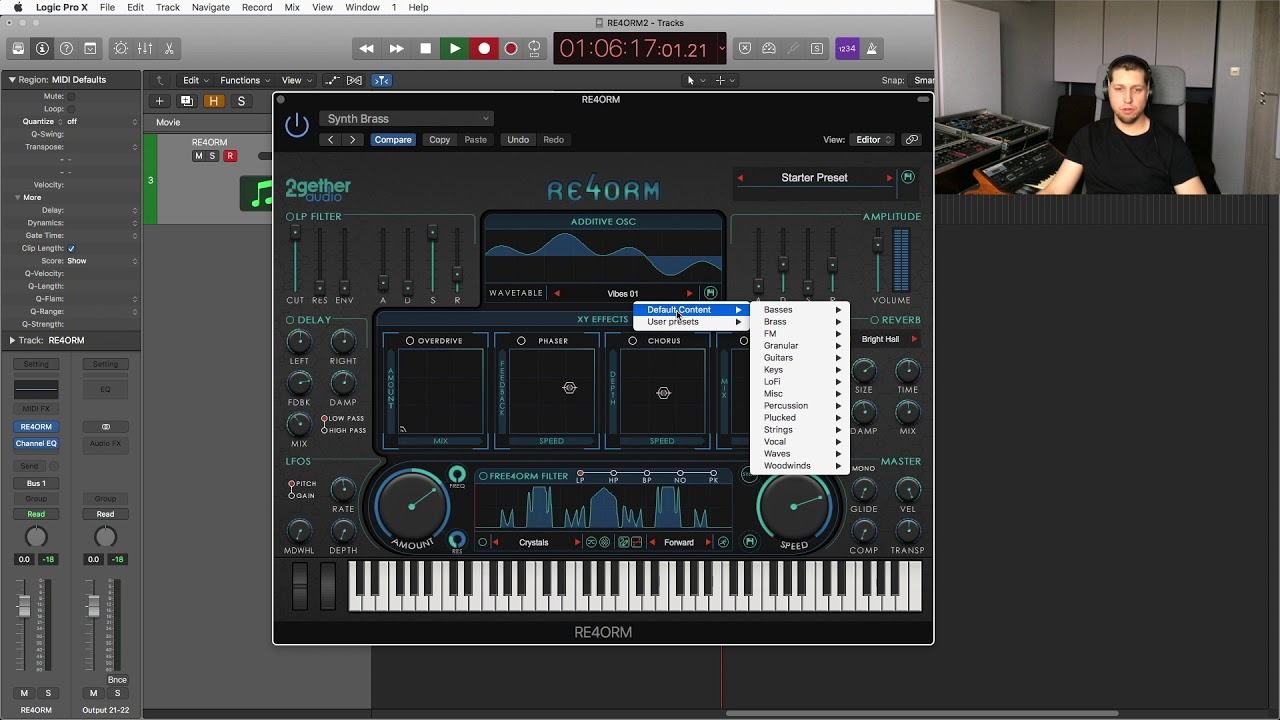Screen dimensions: 1280x720
Task: Click the Channel EQ insert slot
Action: coord(36,443)
